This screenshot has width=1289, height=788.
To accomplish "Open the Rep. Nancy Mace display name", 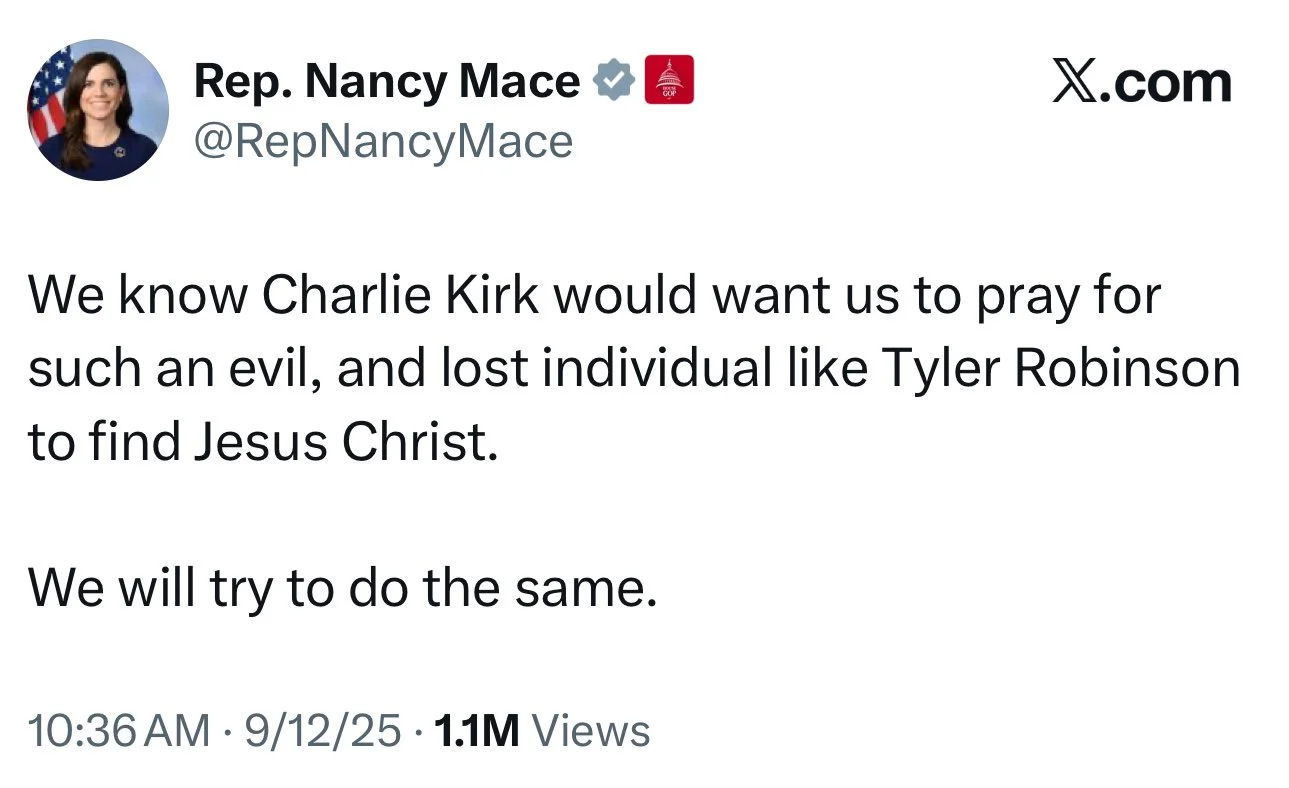I will pyautogui.click(x=386, y=81).
